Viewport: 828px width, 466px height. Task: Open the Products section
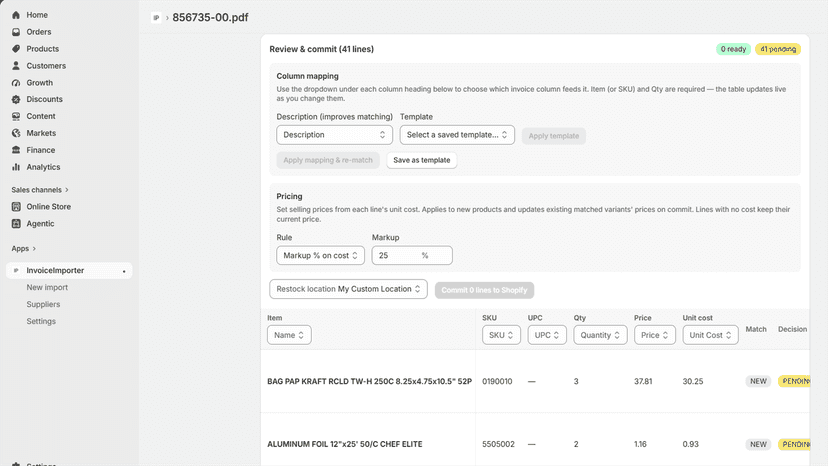[43, 49]
